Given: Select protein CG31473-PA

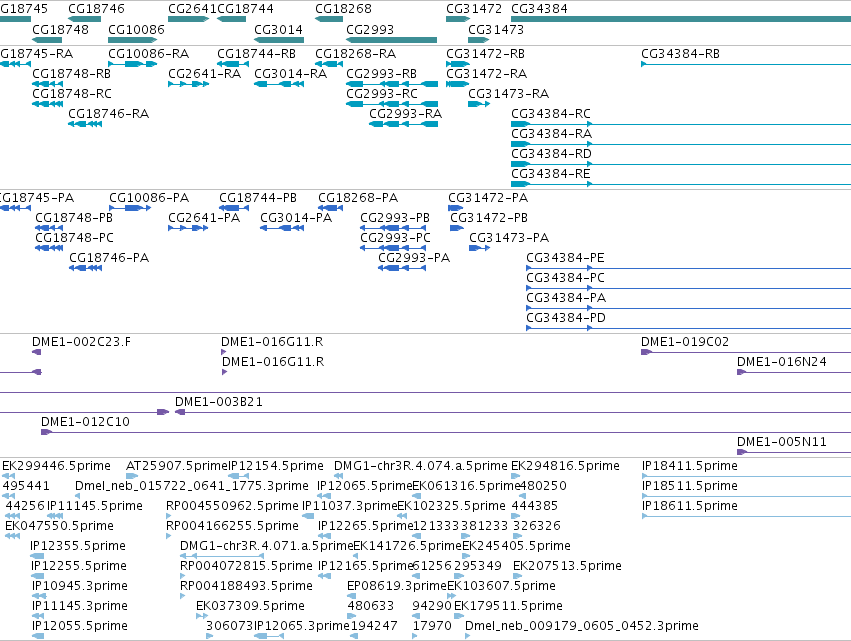Looking at the screenshot, I should point(480,248).
